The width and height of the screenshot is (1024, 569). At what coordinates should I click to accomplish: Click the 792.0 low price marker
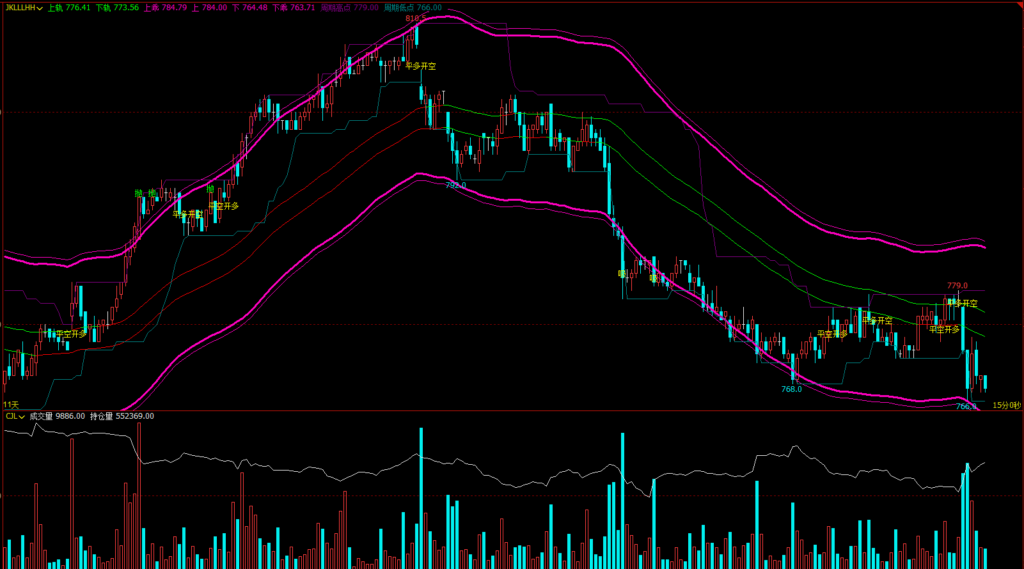click(x=456, y=185)
